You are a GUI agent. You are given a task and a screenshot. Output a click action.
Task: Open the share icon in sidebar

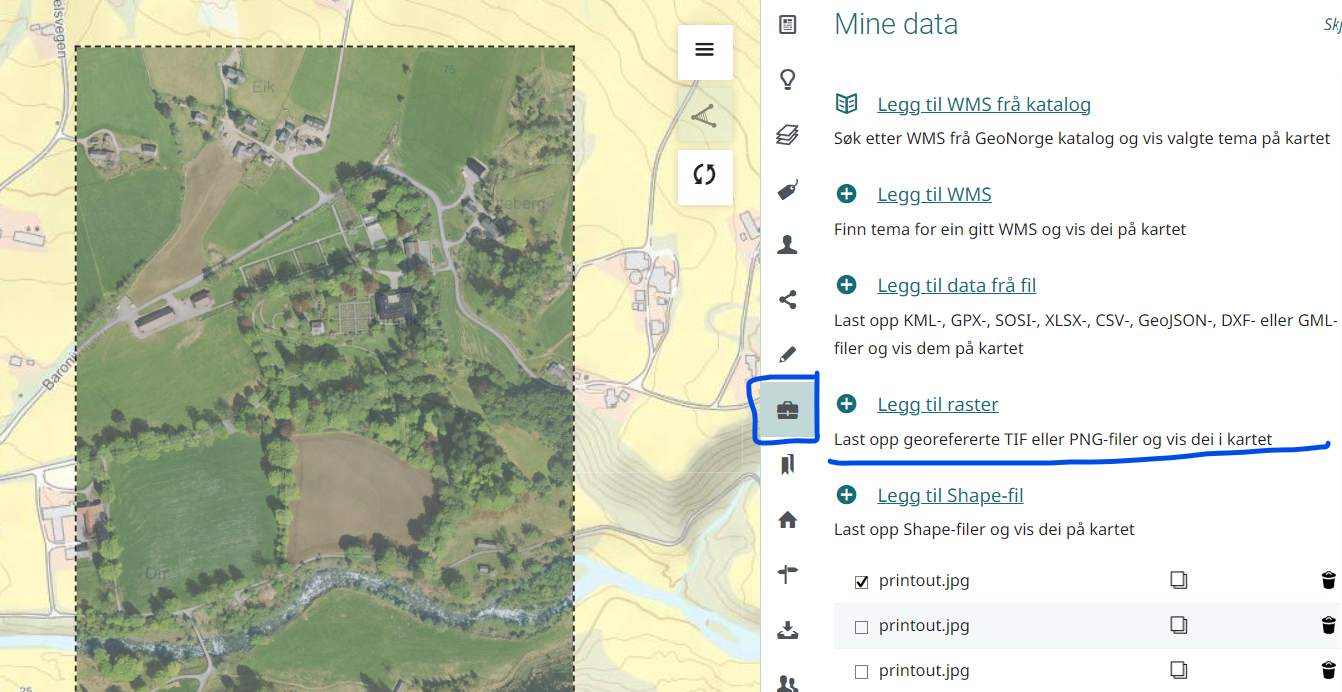(788, 299)
